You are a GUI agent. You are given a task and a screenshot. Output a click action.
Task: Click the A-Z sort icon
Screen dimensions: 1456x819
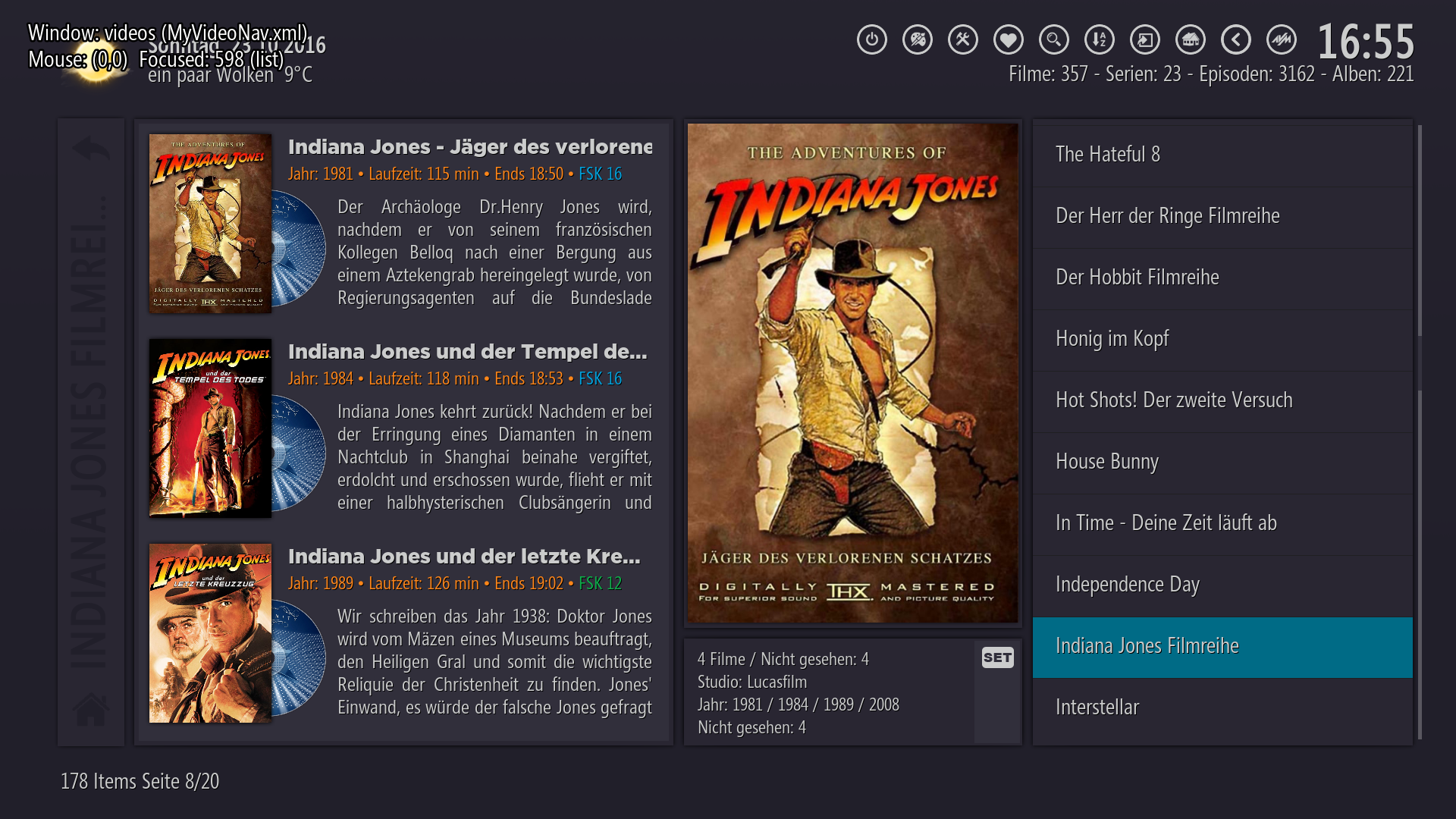(1100, 39)
